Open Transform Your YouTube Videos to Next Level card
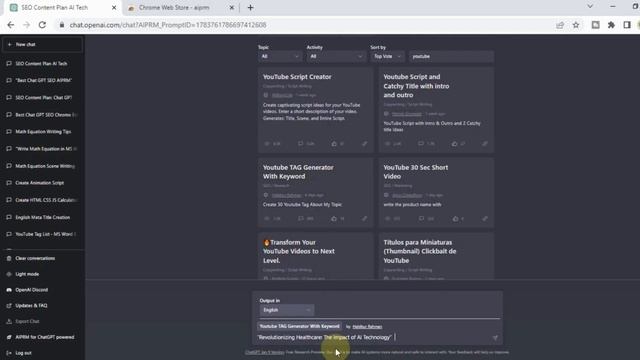 click(316, 256)
